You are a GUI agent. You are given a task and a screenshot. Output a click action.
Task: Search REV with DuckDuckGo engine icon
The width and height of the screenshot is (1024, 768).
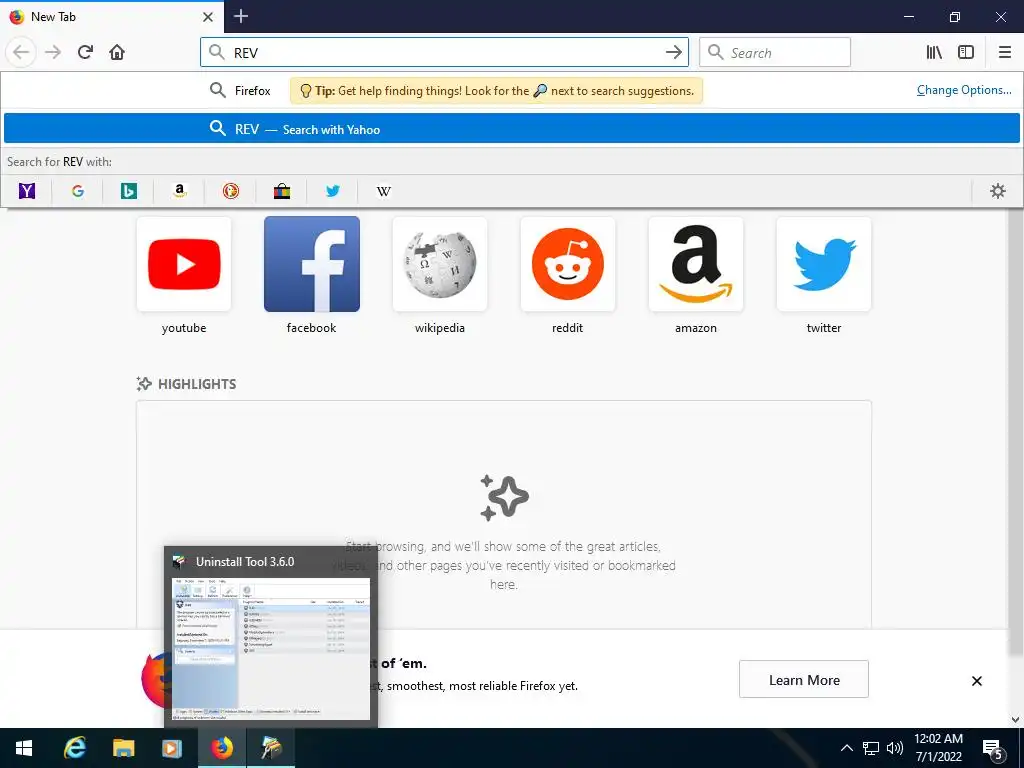231,191
